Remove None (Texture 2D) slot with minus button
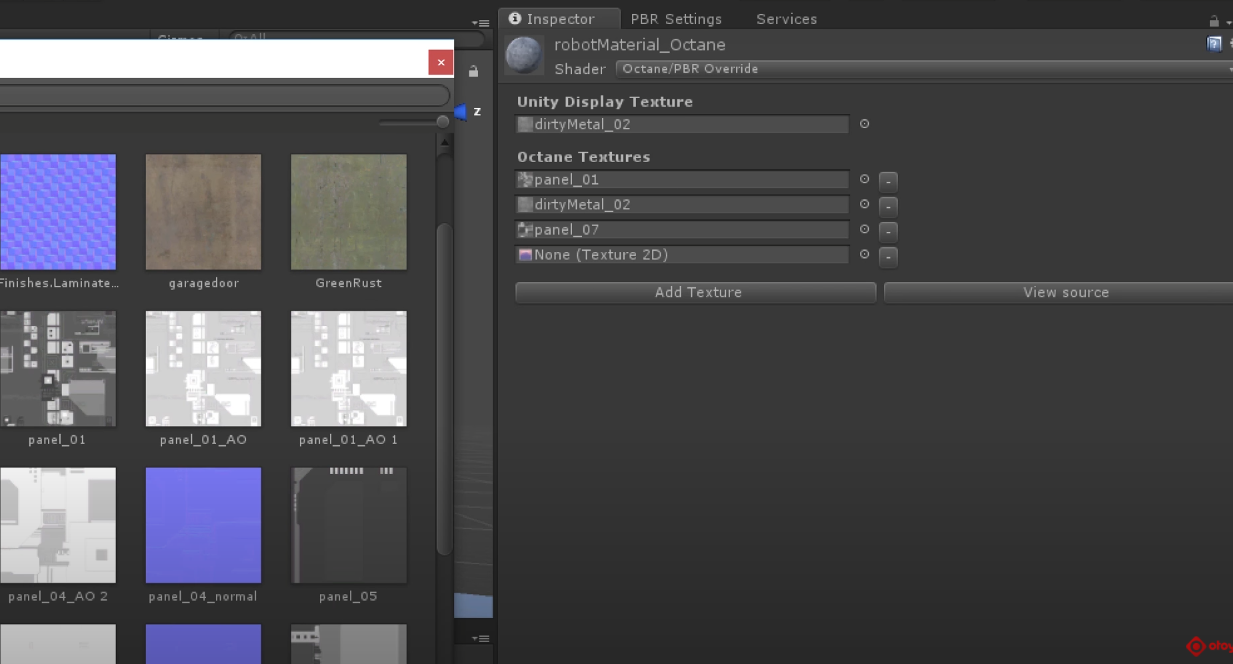The width and height of the screenshot is (1233, 664). click(x=888, y=256)
